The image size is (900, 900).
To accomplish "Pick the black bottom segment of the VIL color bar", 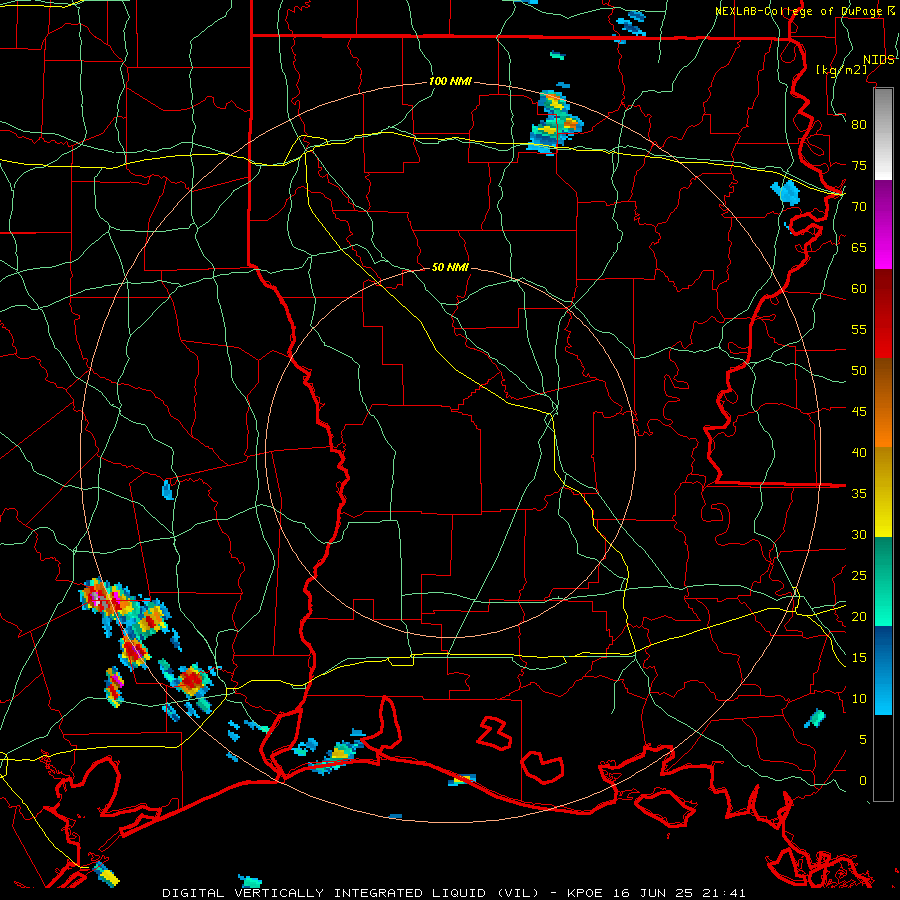I will click(x=883, y=758).
